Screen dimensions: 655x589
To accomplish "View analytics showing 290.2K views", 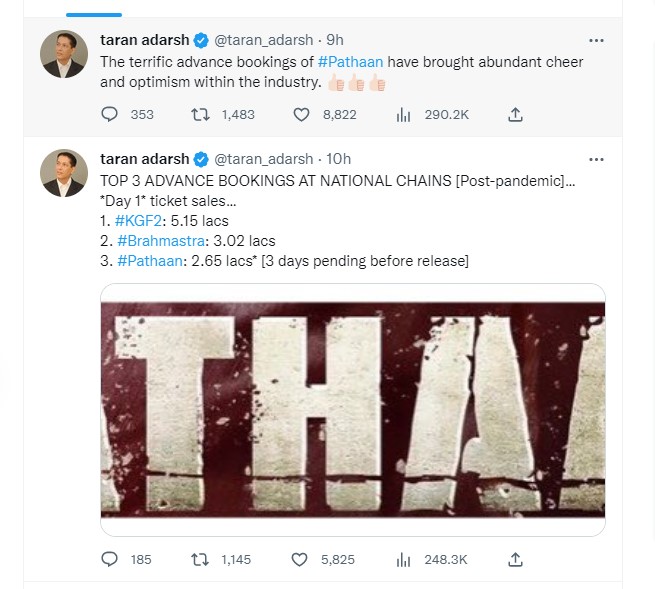I will [x=404, y=115].
